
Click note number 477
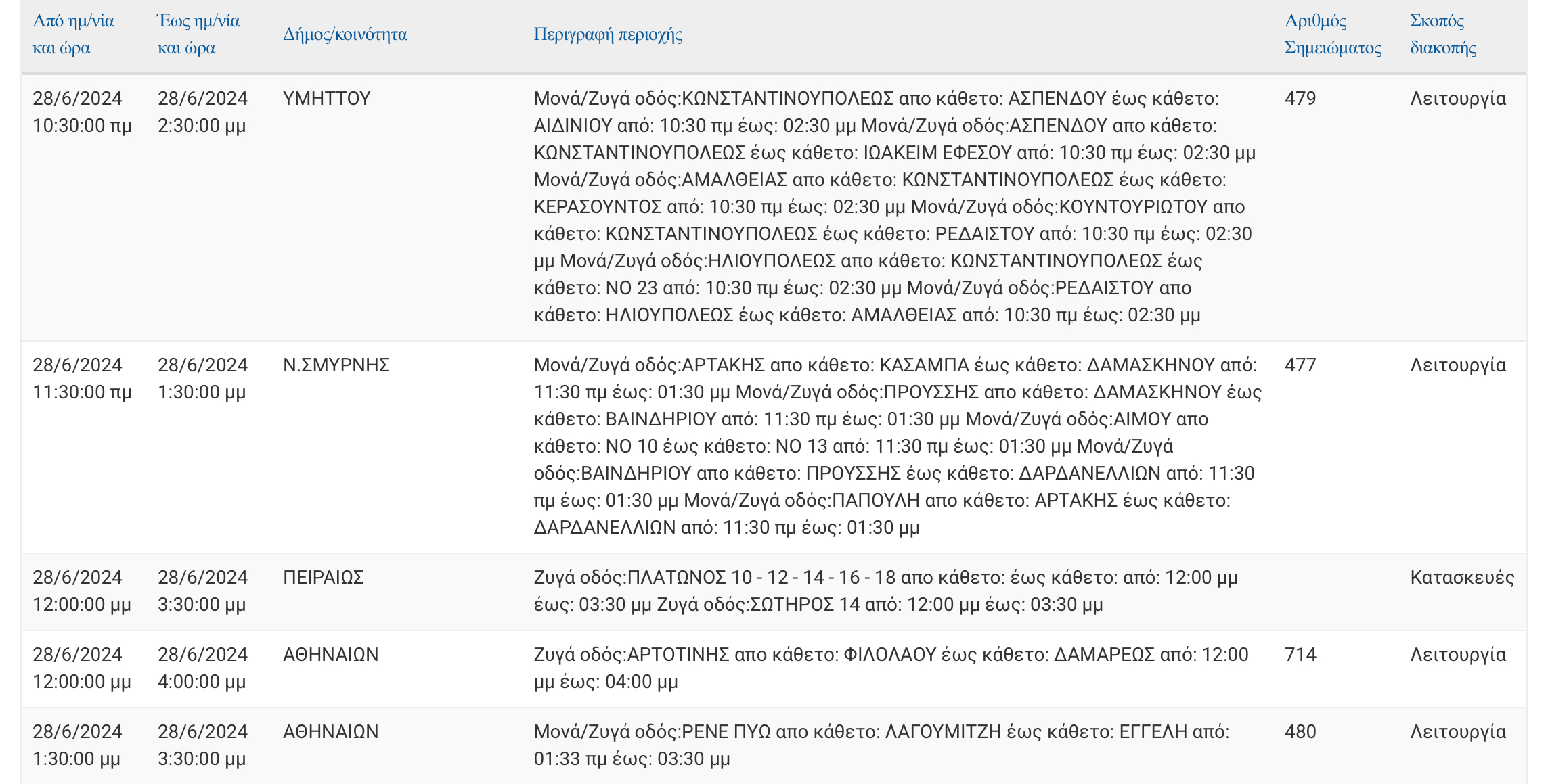pos(1300,365)
